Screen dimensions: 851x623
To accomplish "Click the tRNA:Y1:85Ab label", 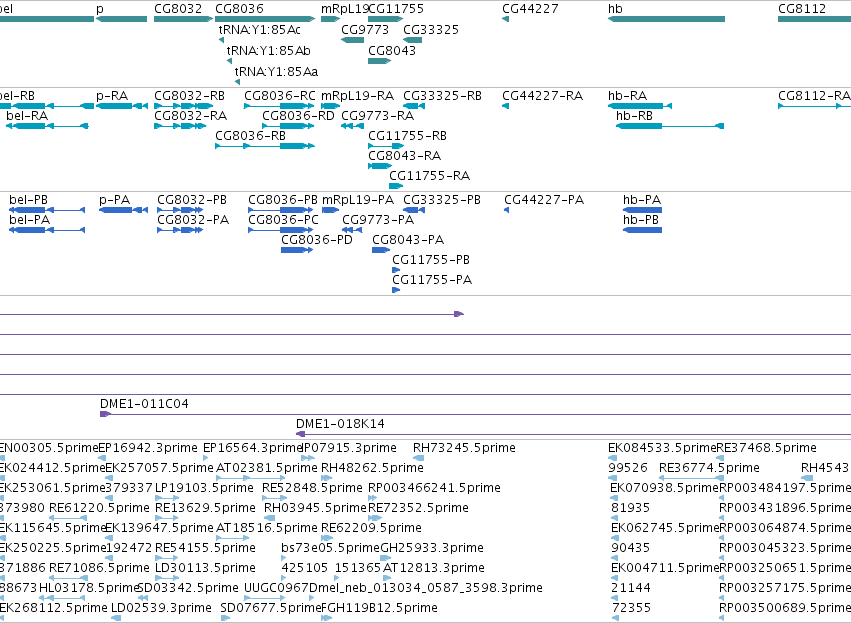I will click(x=269, y=50).
